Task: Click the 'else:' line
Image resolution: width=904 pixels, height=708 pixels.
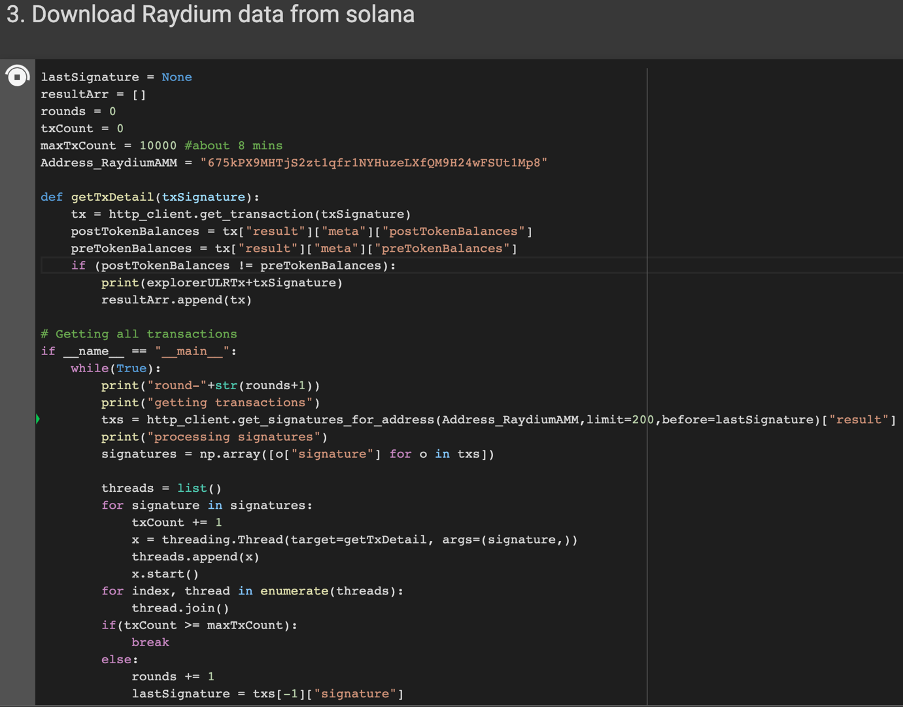Action: (120, 660)
